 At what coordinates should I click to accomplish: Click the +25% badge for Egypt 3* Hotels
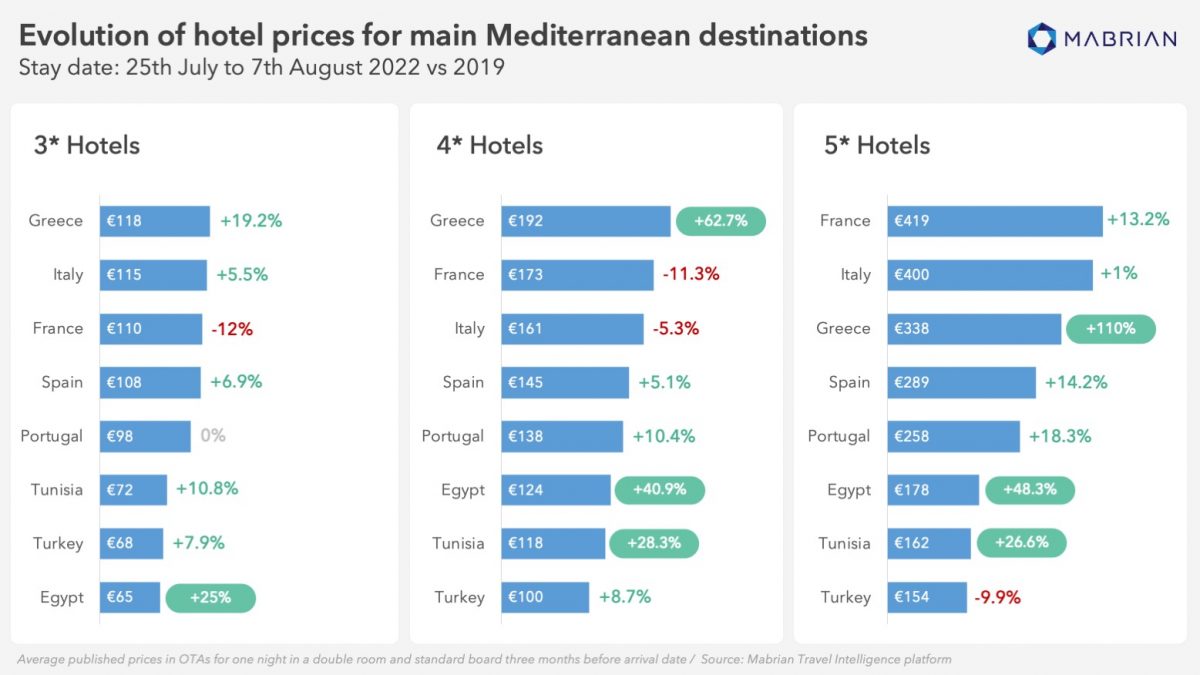(211, 598)
